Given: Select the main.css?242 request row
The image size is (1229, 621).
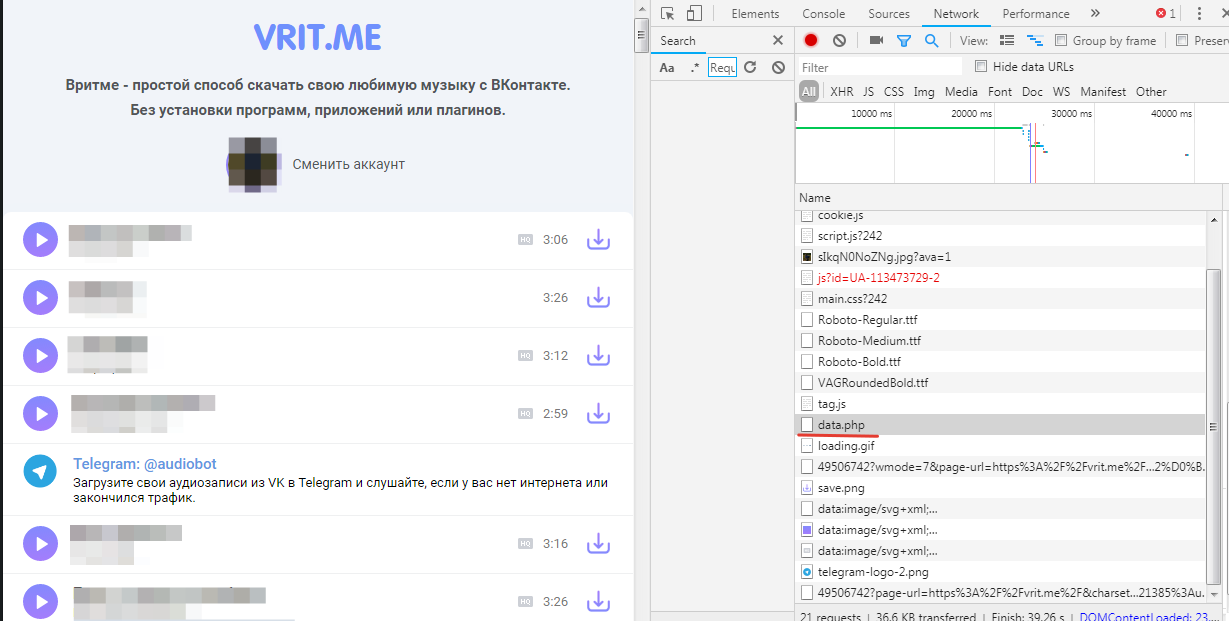Looking at the screenshot, I should tap(1001, 299).
